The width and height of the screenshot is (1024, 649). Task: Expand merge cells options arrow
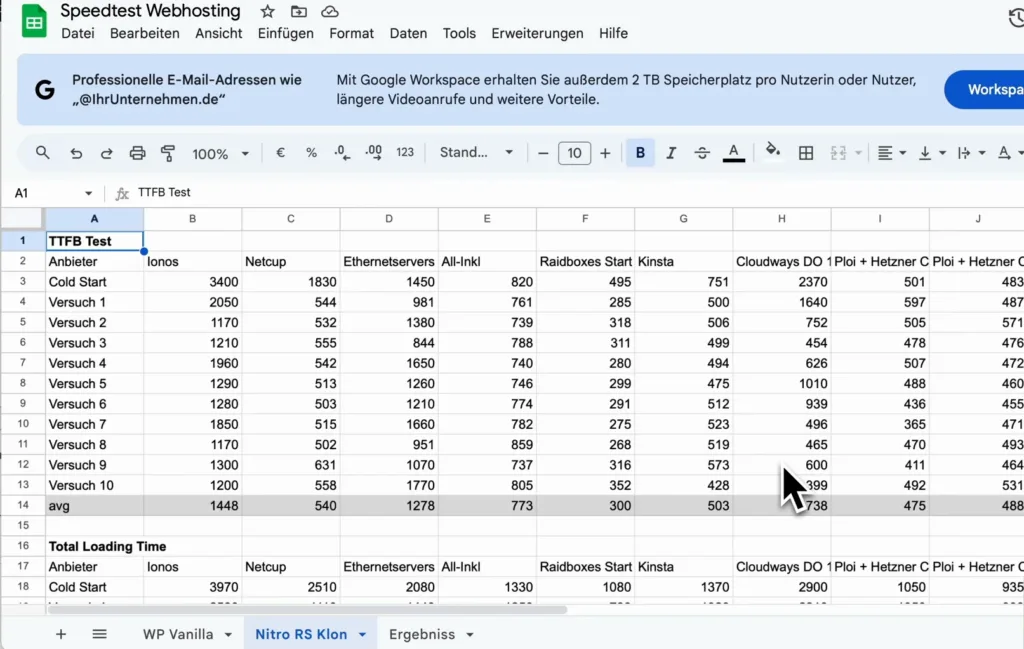click(858, 153)
